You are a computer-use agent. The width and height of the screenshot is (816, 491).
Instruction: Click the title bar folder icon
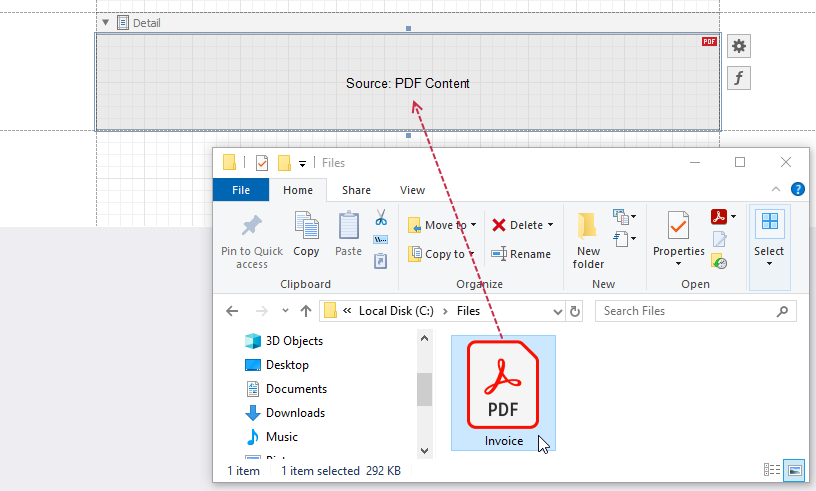[230, 162]
